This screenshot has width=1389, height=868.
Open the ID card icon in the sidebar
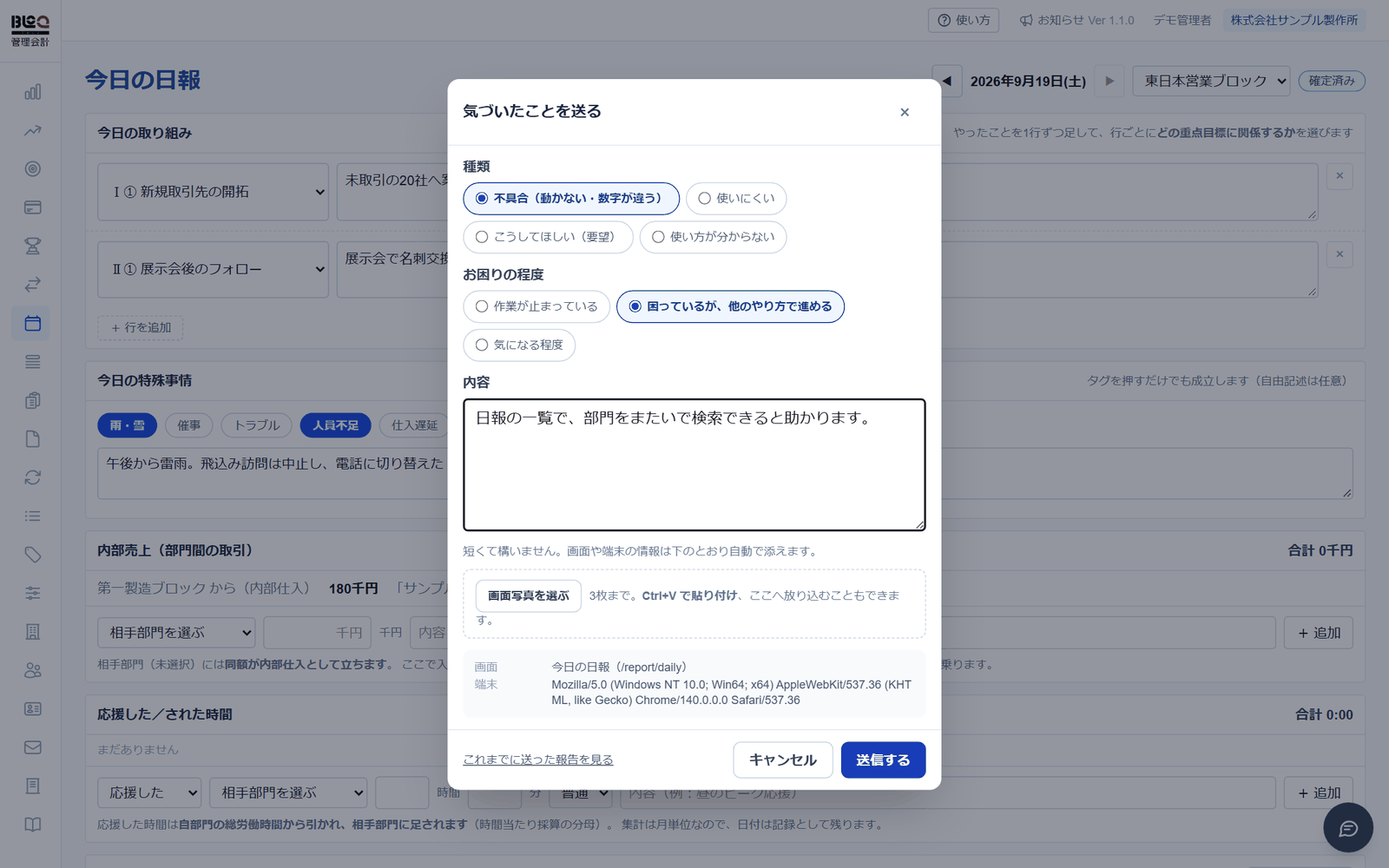pyautogui.click(x=32, y=708)
